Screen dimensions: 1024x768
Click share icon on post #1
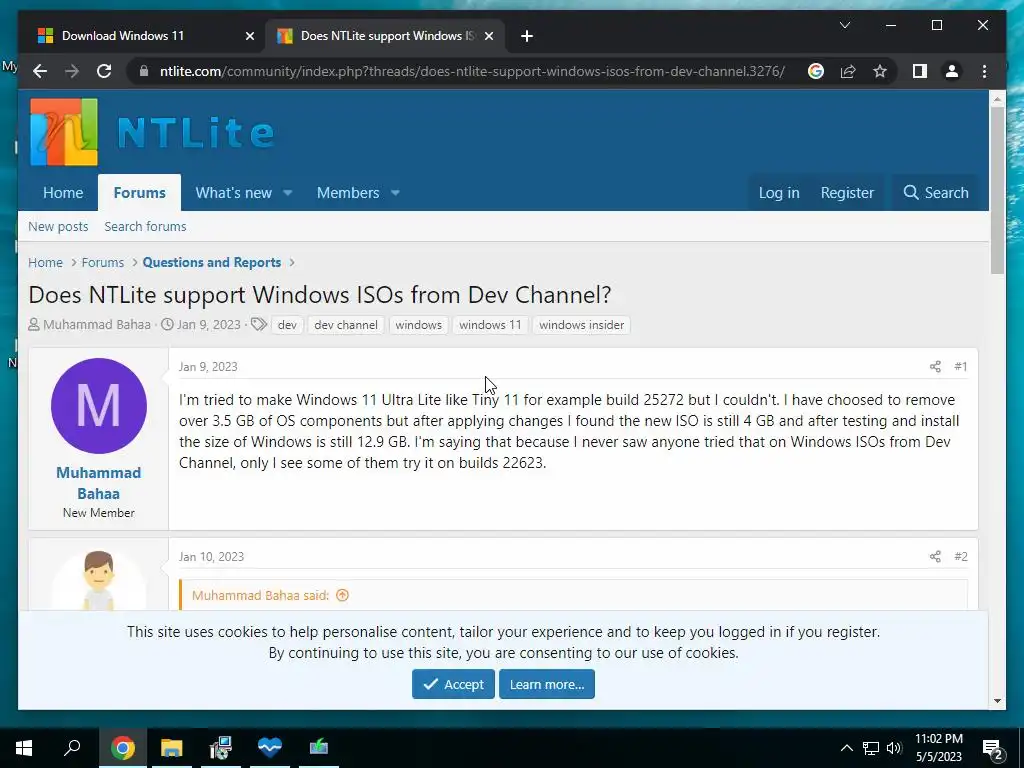click(x=935, y=366)
